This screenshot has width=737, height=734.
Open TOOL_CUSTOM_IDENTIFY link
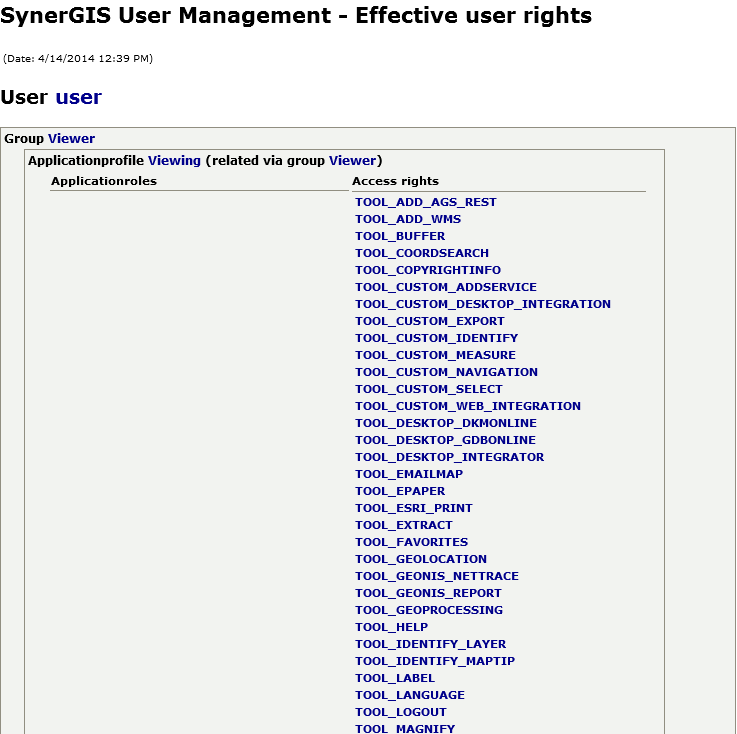point(437,338)
